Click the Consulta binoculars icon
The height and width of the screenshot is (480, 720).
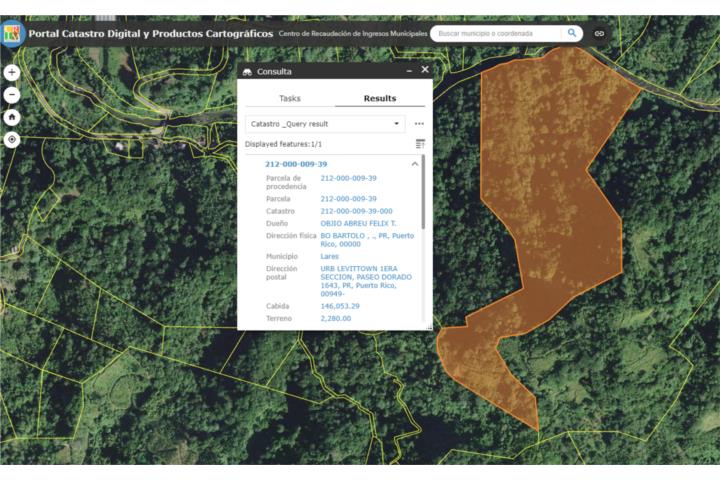pyautogui.click(x=248, y=72)
